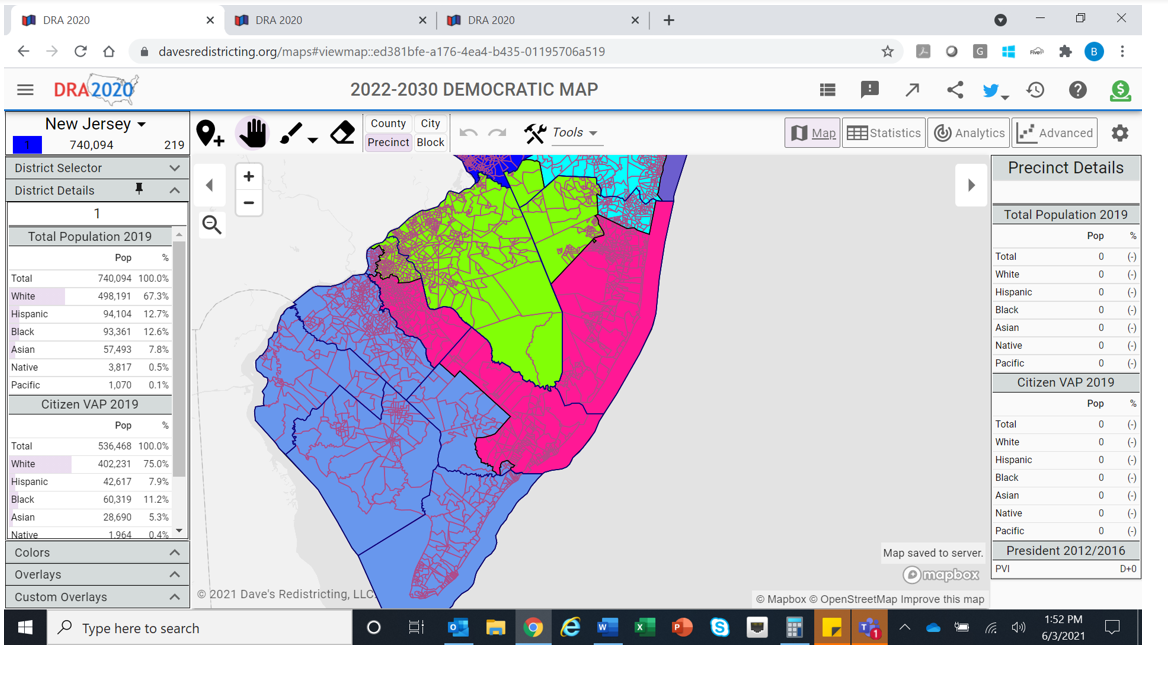
Task: Expand the District Selector panel
Action: pos(97,168)
